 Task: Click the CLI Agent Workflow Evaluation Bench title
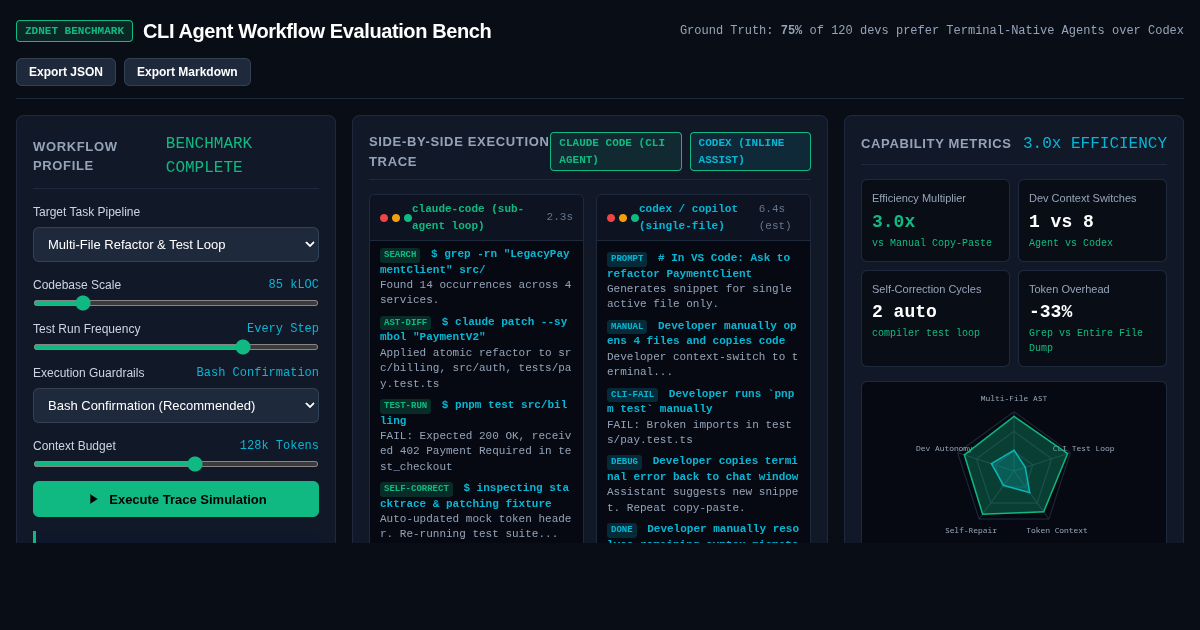click(x=317, y=31)
